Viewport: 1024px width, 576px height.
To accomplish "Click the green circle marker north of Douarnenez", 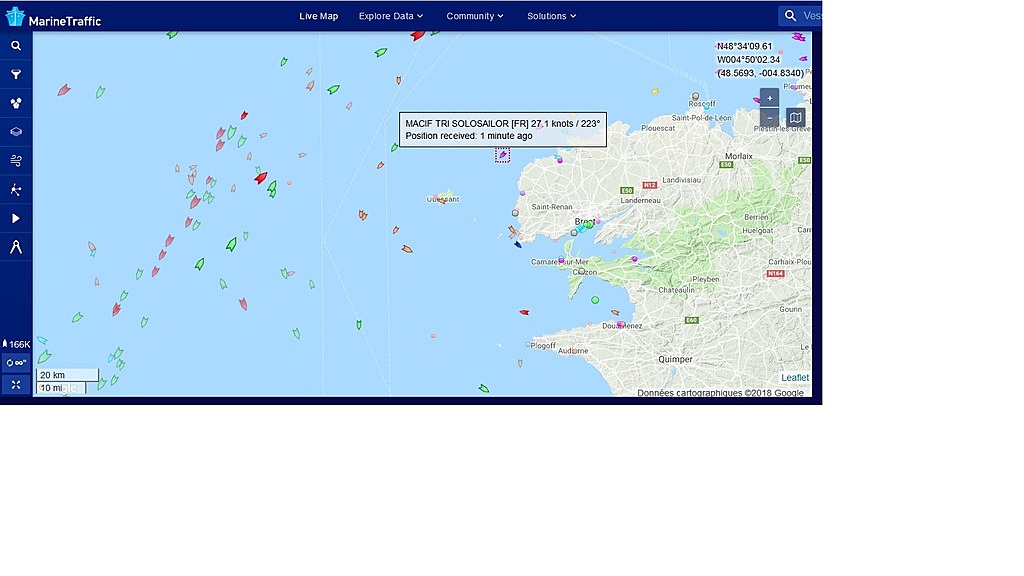I will click(595, 300).
